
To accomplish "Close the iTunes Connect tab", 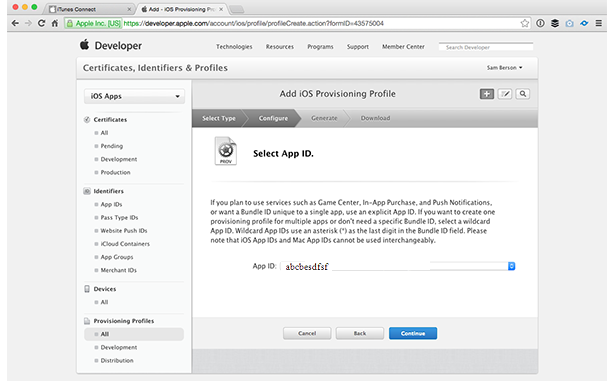I will pyautogui.click(x=129, y=9).
